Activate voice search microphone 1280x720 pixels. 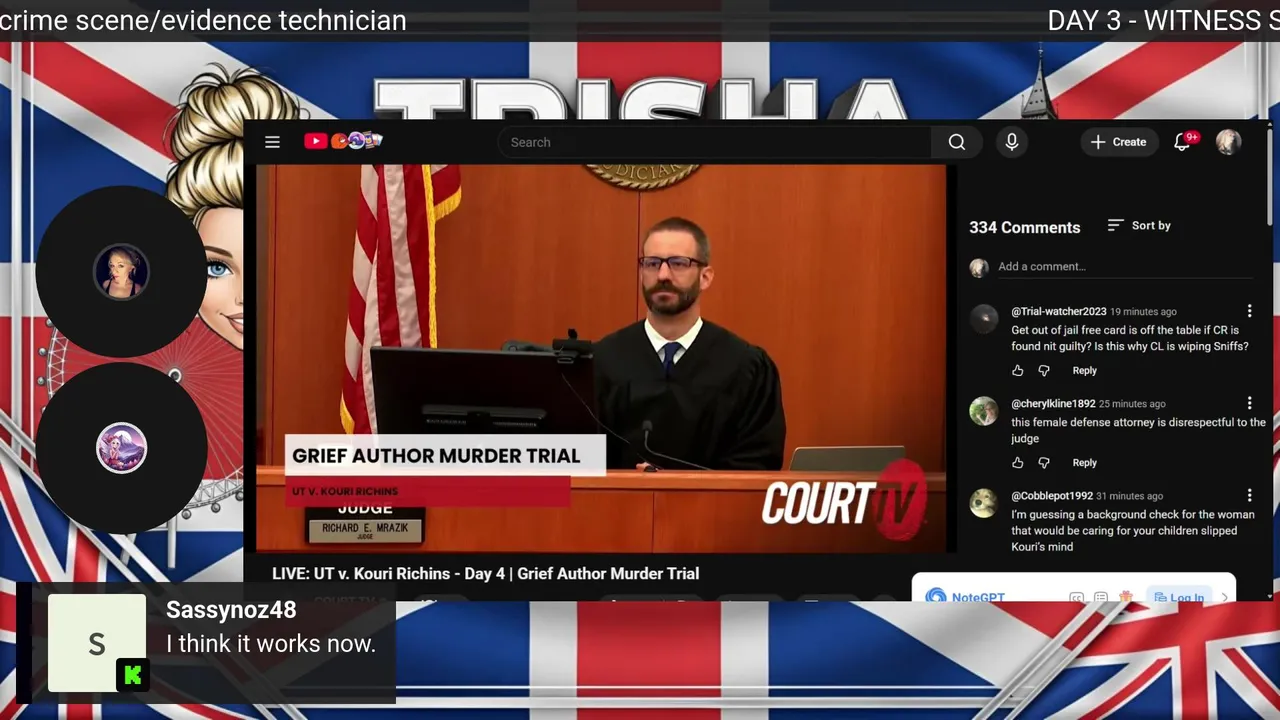coord(1012,142)
